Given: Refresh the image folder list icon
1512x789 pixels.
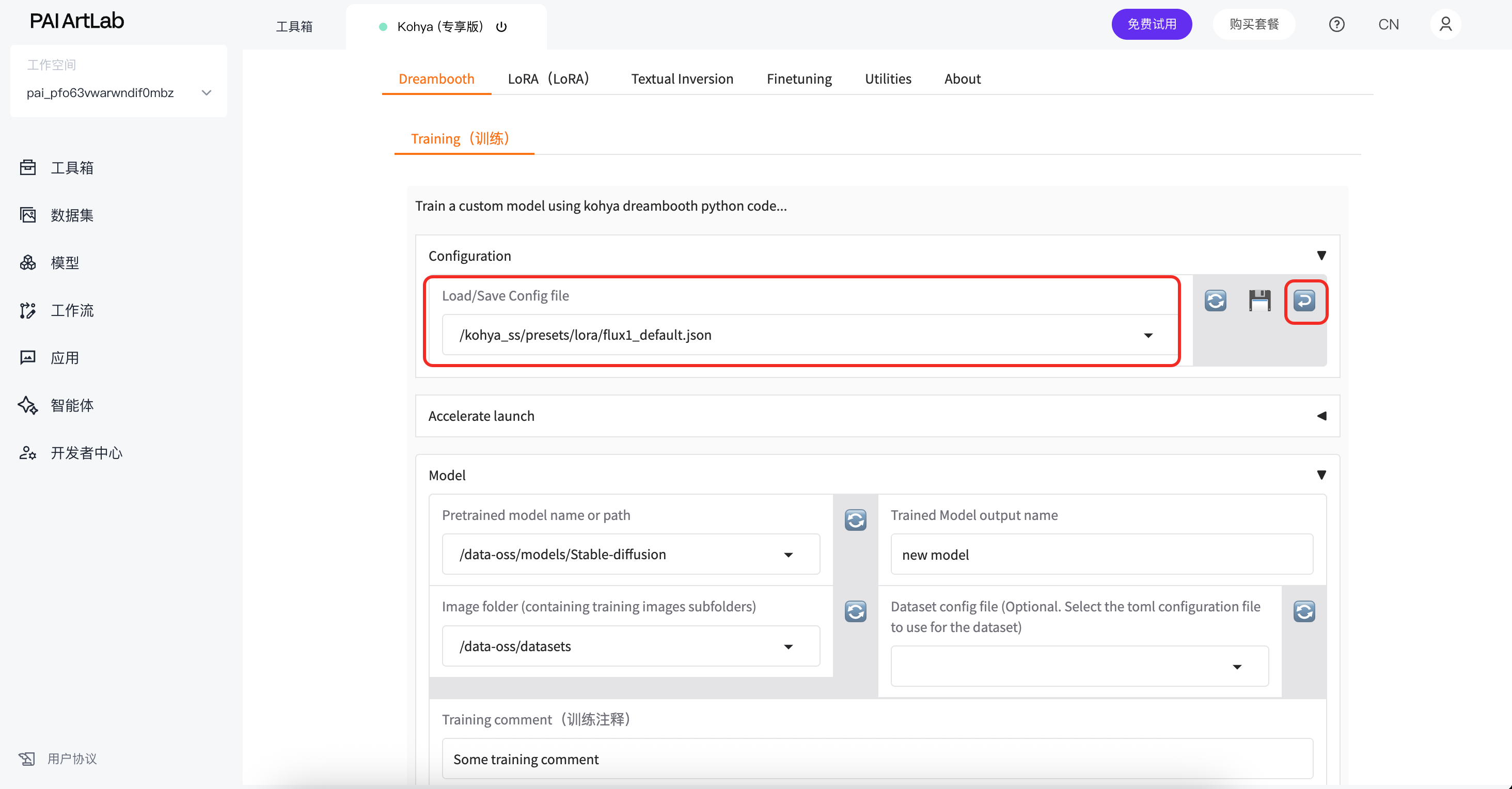Looking at the screenshot, I should (x=855, y=611).
